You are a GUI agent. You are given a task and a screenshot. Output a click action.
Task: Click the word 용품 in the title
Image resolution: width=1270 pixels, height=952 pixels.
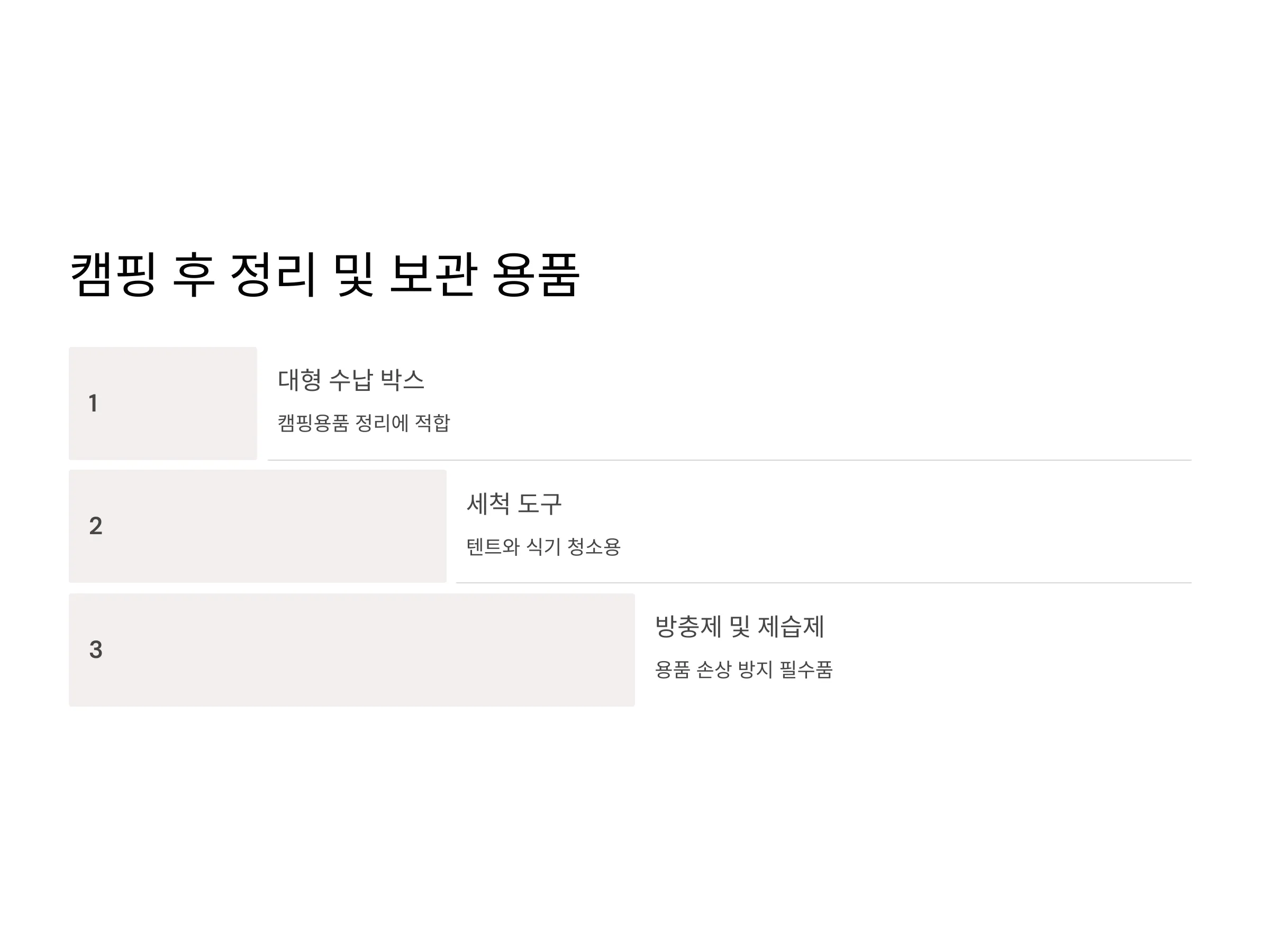point(537,275)
